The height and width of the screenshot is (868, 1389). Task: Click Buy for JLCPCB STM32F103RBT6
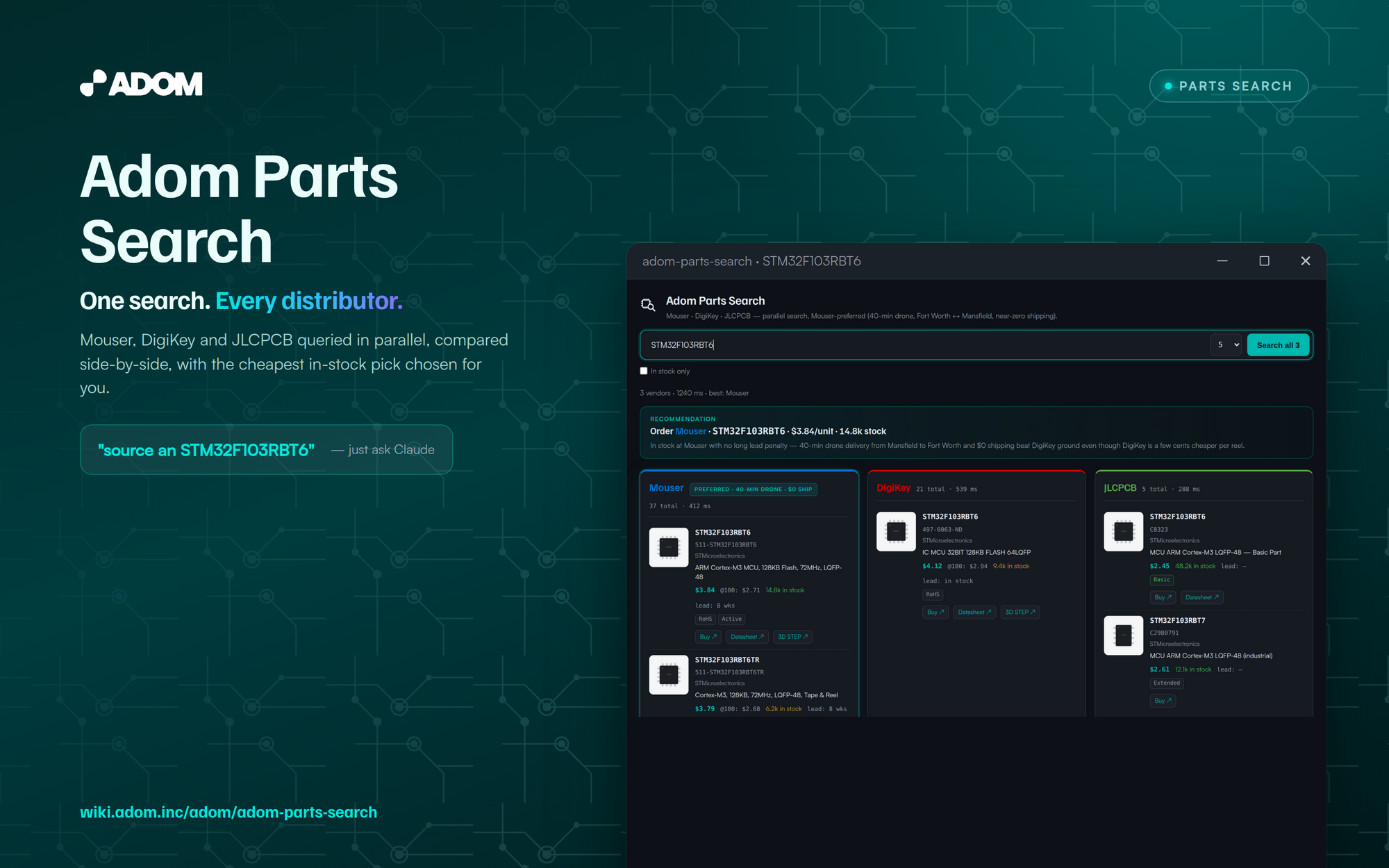point(1163,598)
